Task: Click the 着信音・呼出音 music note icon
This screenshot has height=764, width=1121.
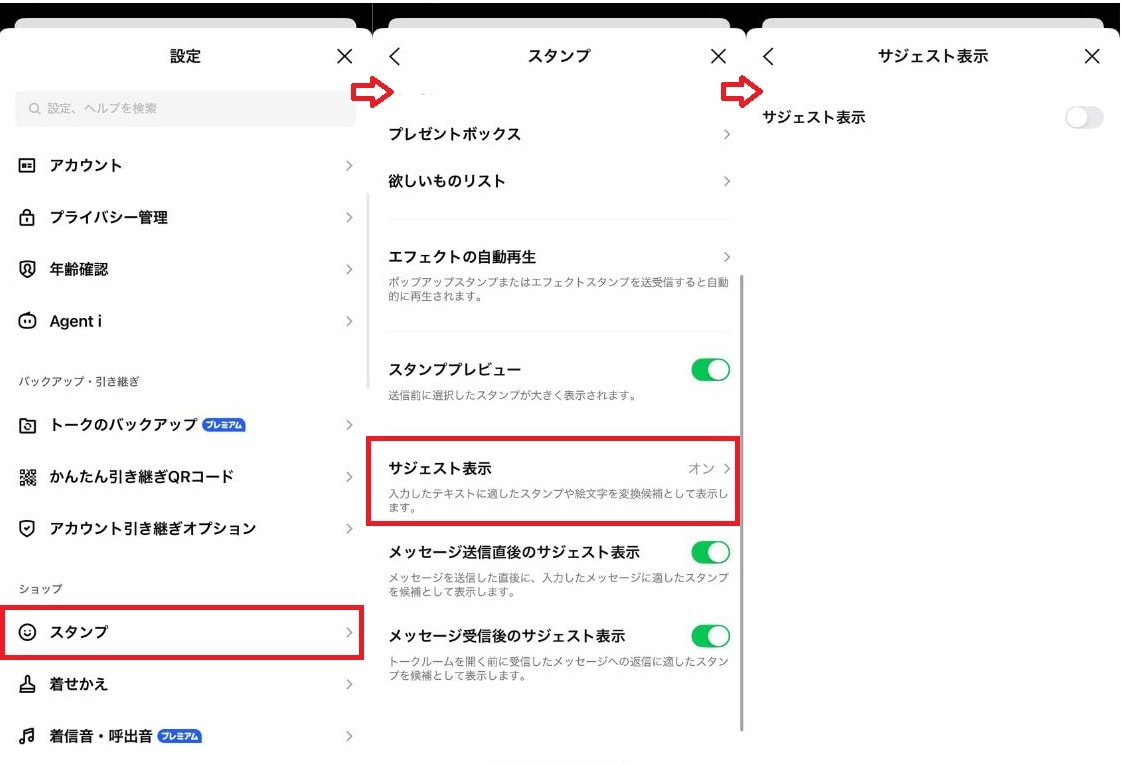Action: point(26,736)
